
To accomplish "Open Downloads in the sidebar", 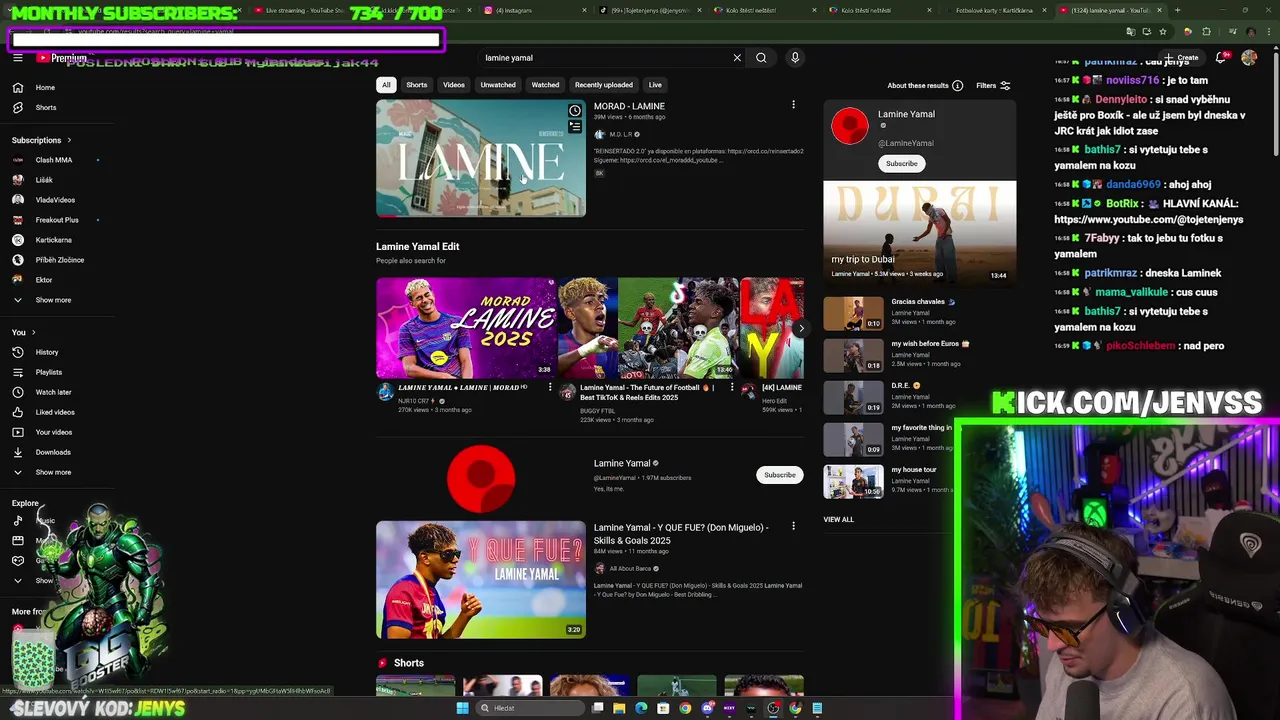I will coord(53,452).
